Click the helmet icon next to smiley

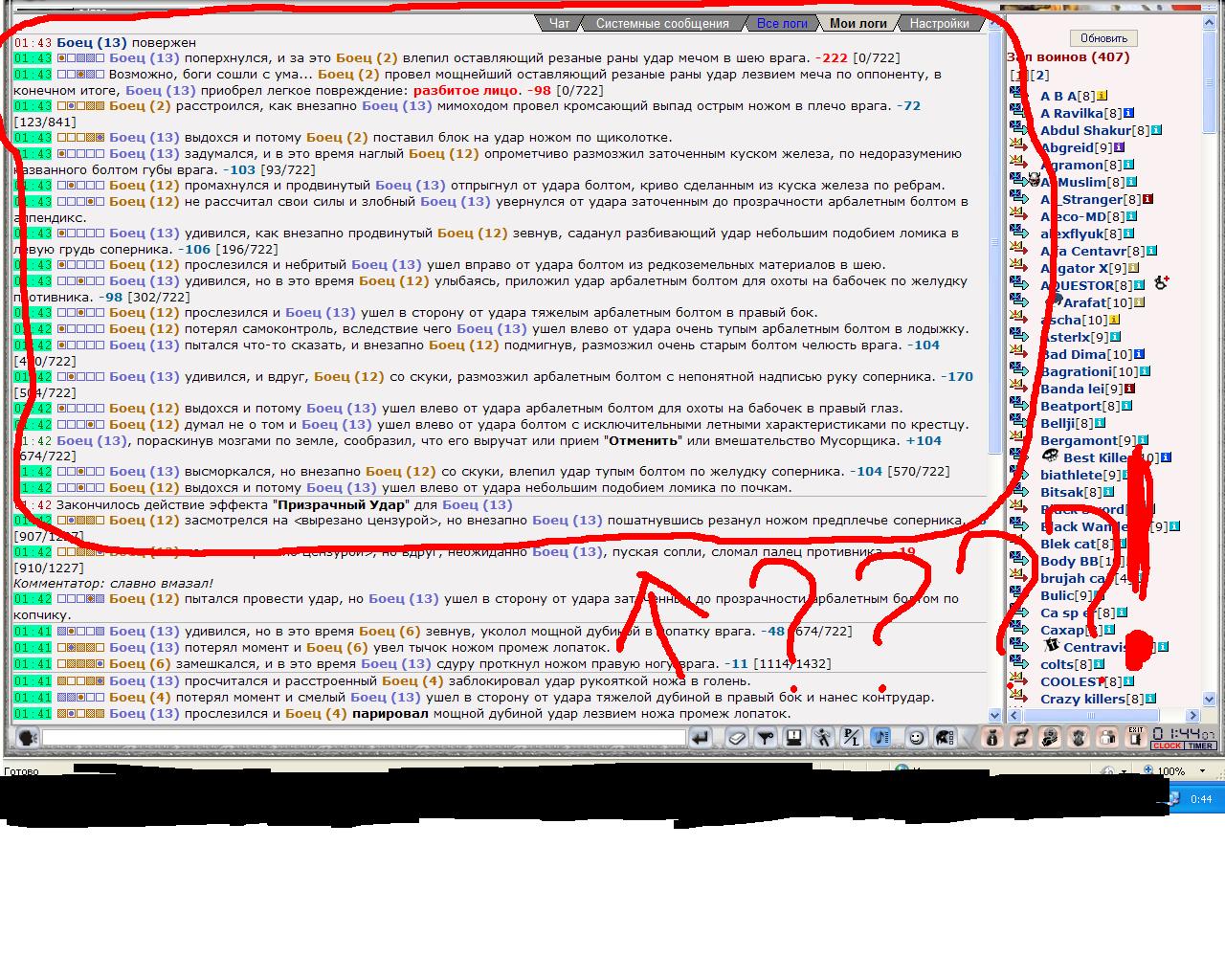(946, 738)
